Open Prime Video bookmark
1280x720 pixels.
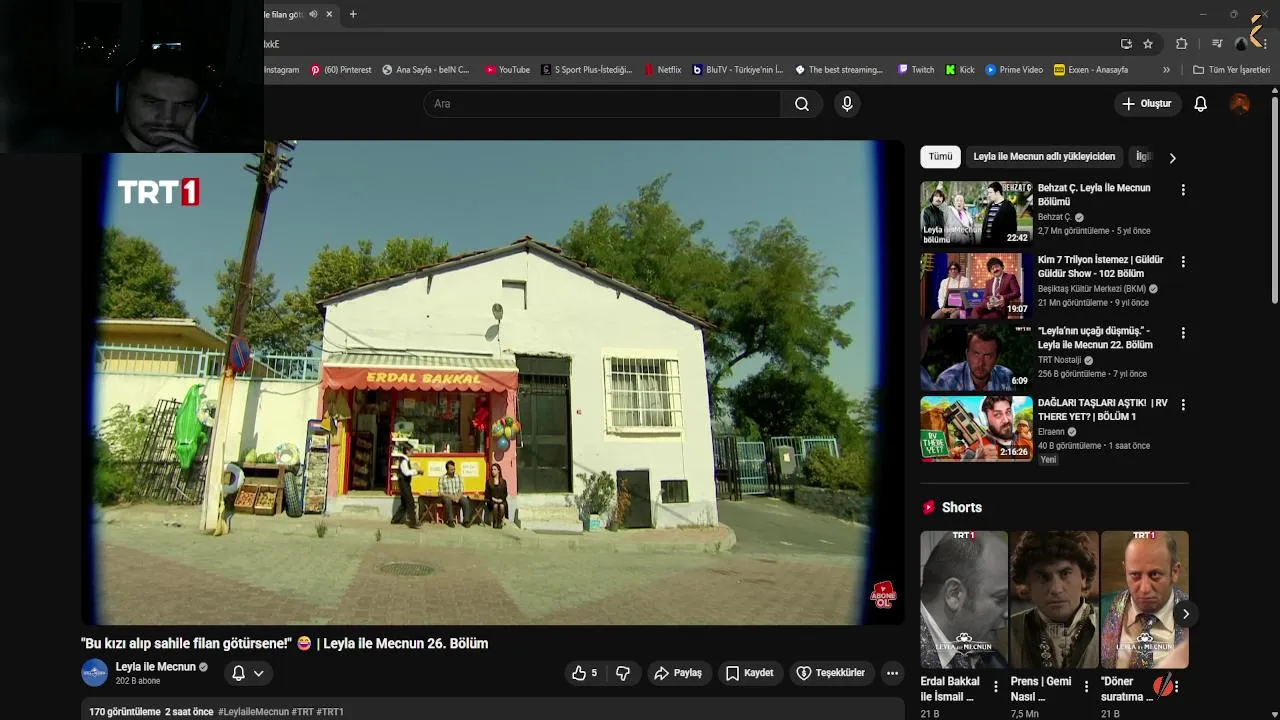1014,70
